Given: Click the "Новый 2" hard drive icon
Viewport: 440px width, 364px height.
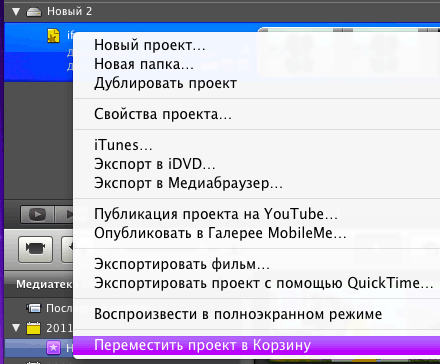Looking at the screenshot, I should click(34, 12).
